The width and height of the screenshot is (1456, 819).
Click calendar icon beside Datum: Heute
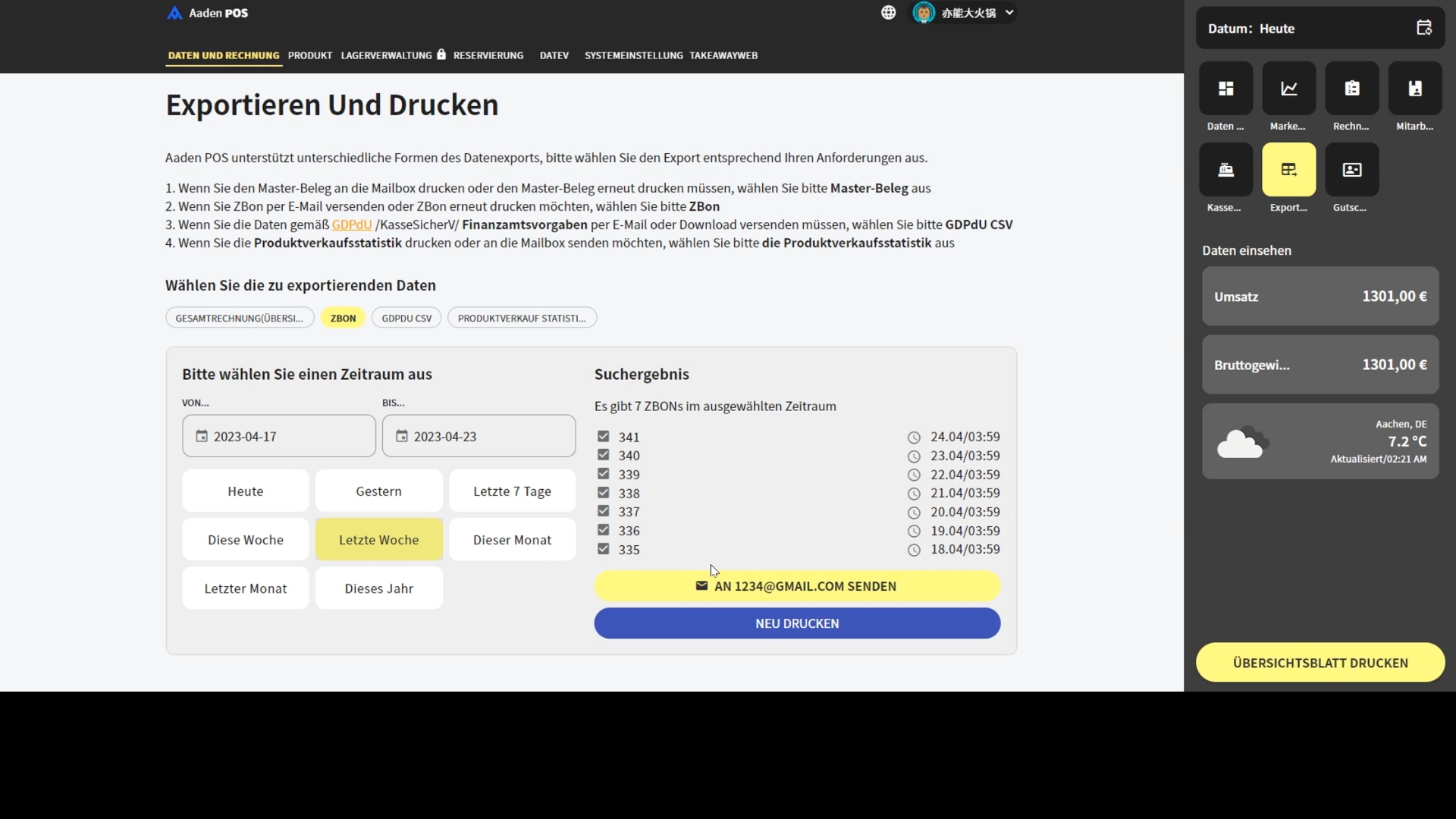click(x=1423, y=28)
